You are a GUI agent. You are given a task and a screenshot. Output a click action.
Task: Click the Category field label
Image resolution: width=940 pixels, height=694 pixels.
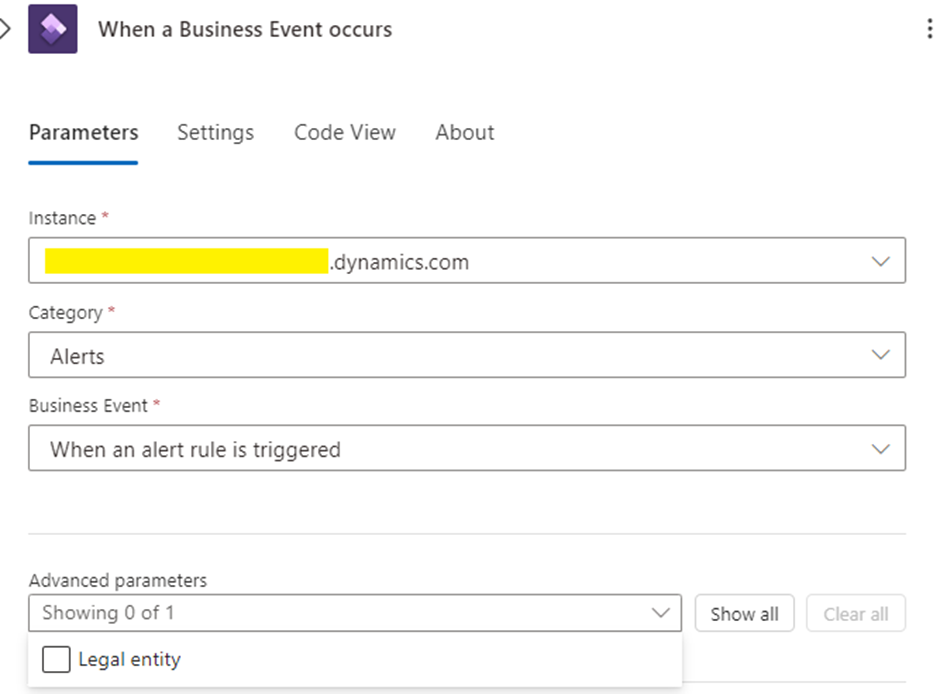[x=66, y=313]
